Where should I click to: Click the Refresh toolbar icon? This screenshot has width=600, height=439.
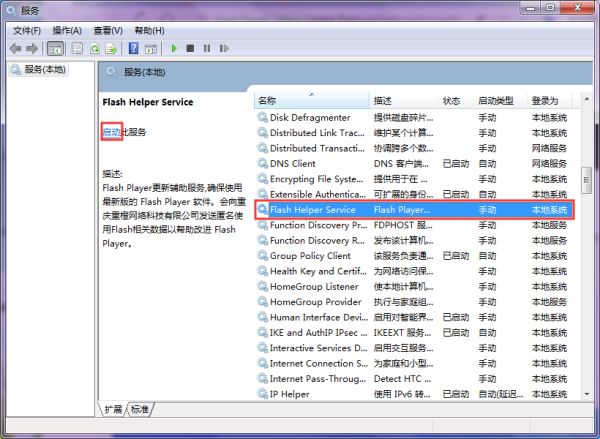pyautogui.click(x=95, y=49)
